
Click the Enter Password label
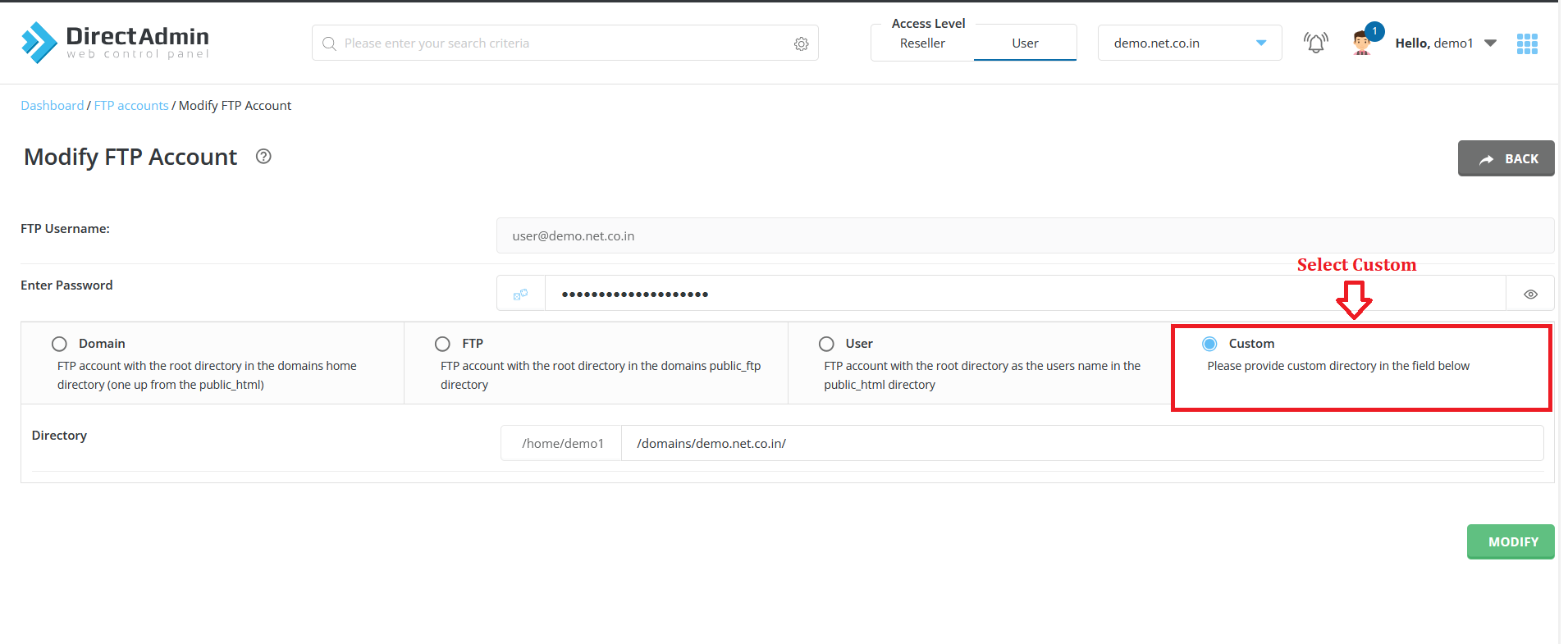(66, 285)
